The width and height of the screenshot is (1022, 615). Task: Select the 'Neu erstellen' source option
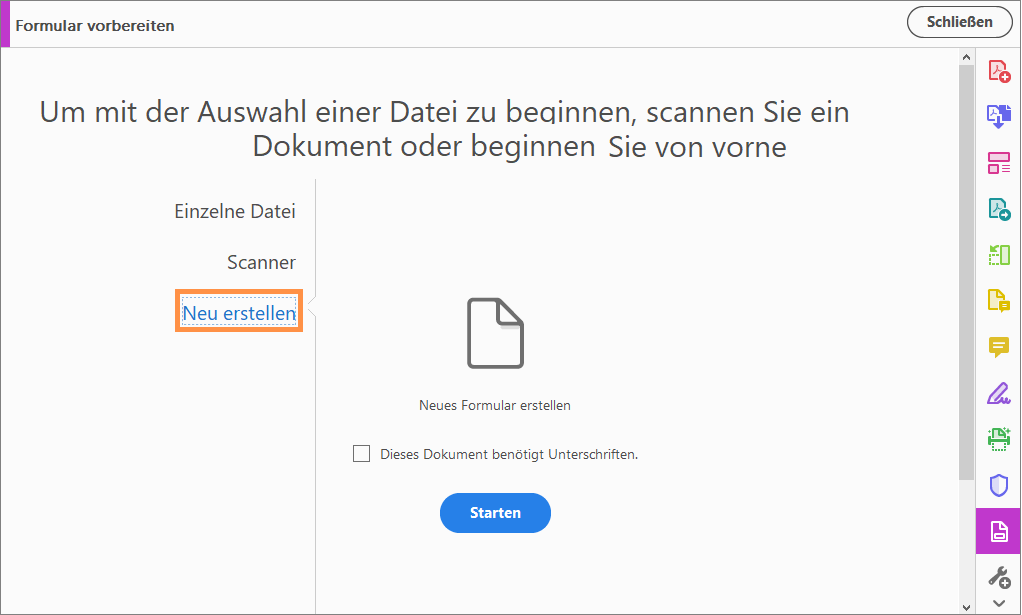point(238,311)
